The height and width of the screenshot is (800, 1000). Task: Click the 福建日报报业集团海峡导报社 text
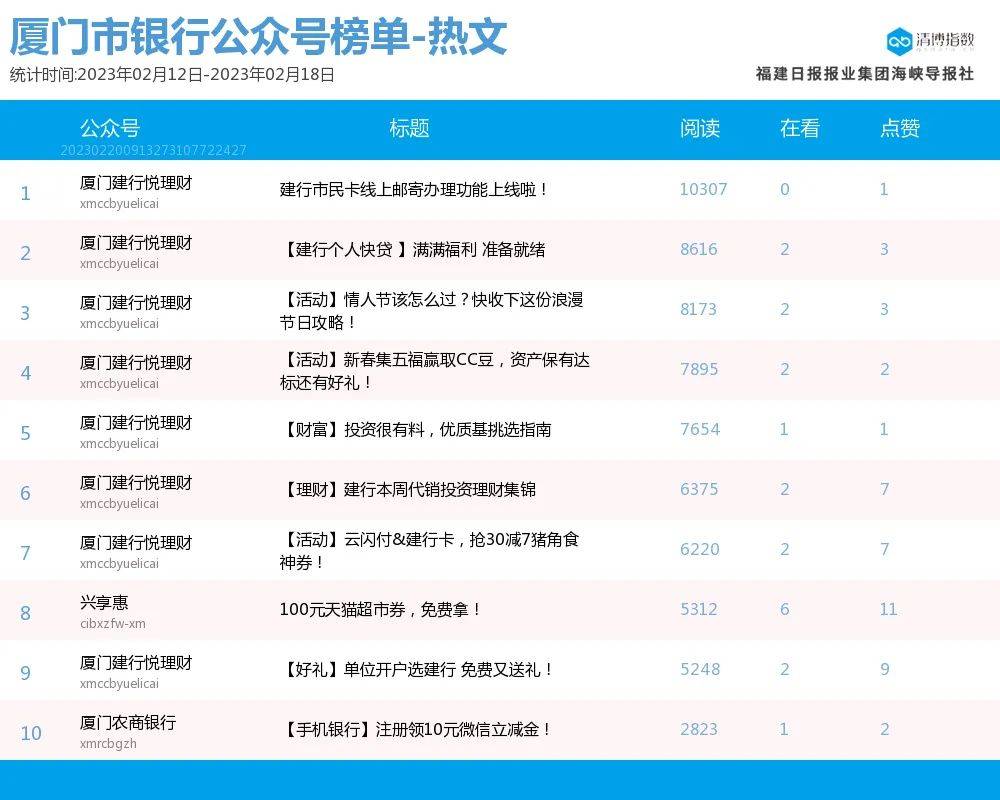click(864, 73)
